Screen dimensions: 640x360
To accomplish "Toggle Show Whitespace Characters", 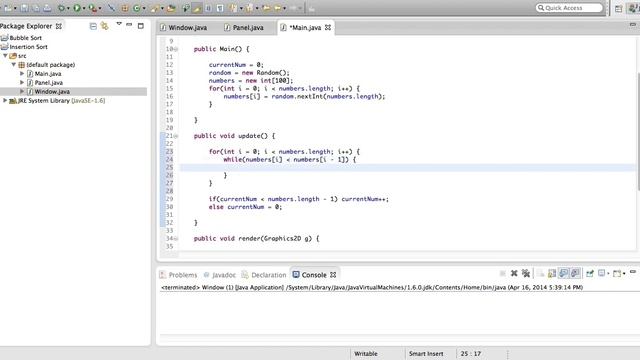I will click(220, 8).
